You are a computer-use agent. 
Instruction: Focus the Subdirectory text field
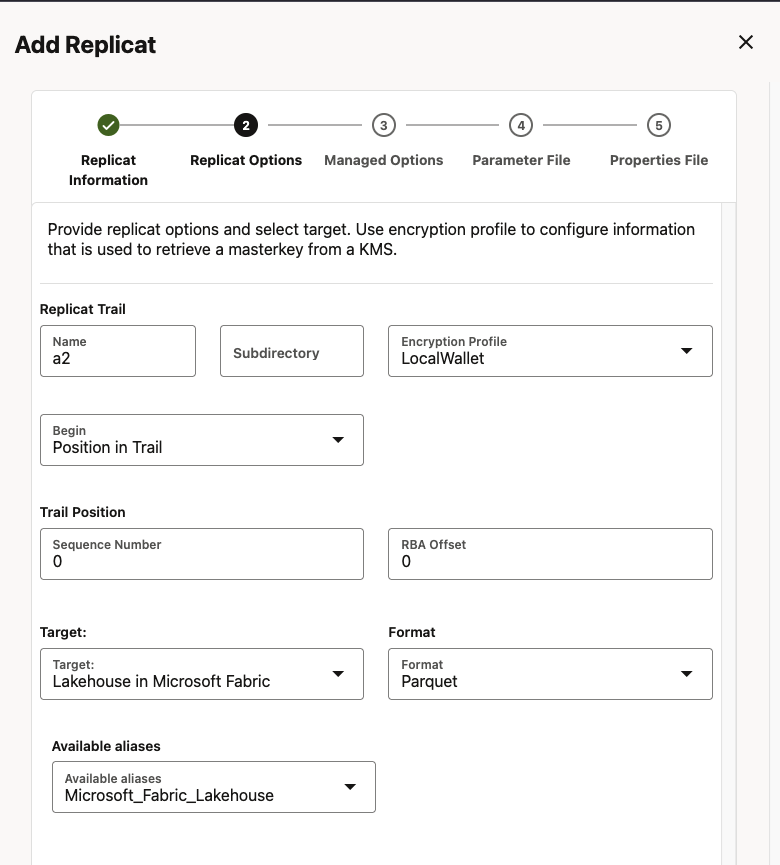[292, 352]
